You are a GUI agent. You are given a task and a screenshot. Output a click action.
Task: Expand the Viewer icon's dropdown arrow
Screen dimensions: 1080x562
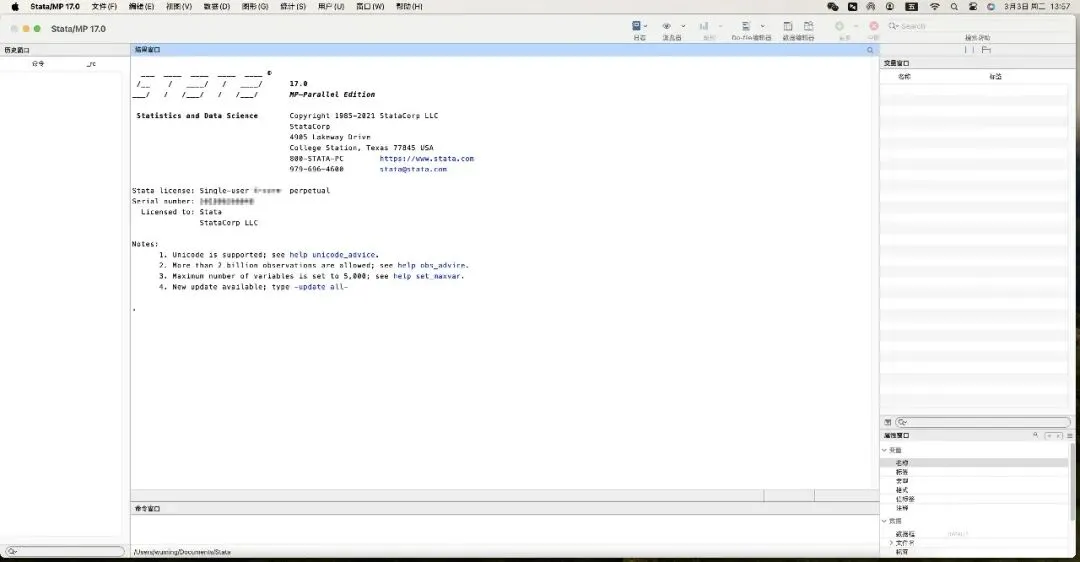click(683, 26)
